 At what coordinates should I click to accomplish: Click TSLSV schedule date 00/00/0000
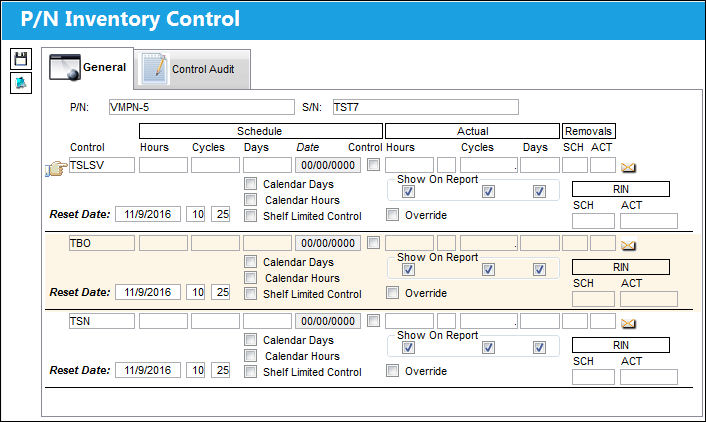328,165
